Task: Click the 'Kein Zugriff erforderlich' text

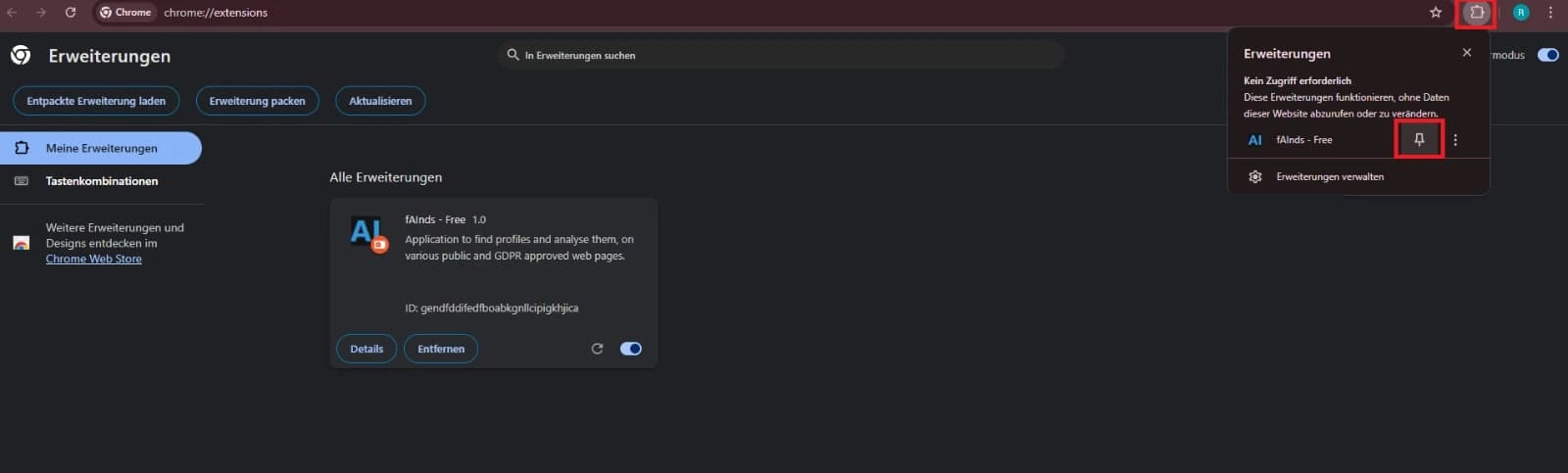Action: [x=1298, y=81]
